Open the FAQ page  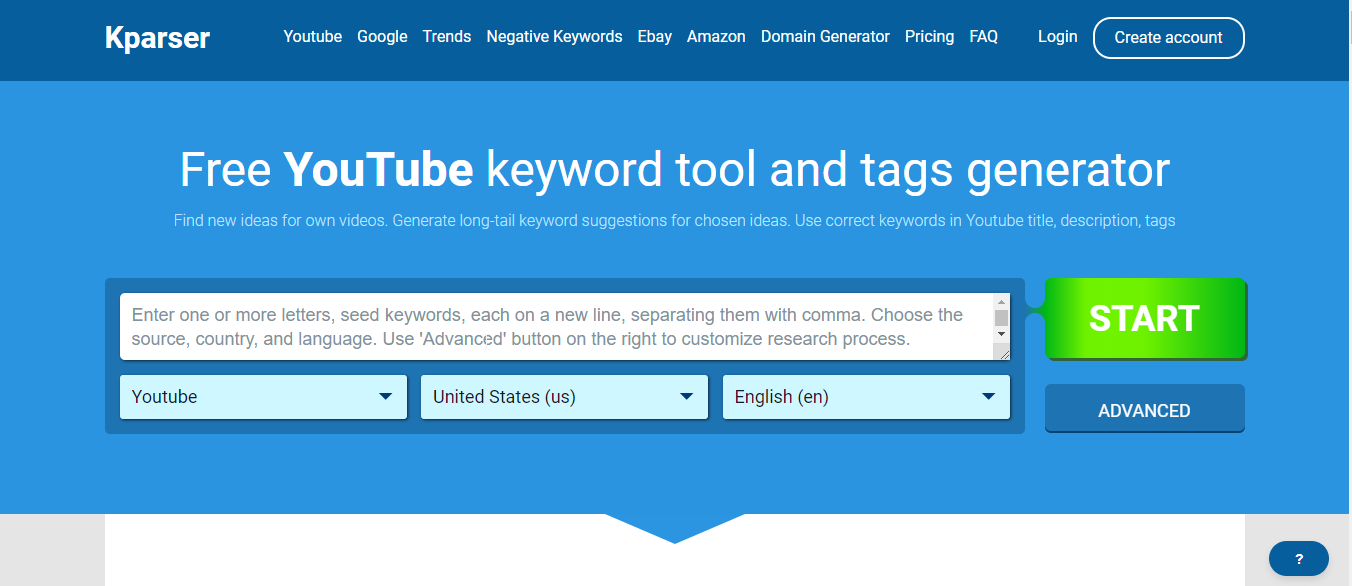coord(984,37)
